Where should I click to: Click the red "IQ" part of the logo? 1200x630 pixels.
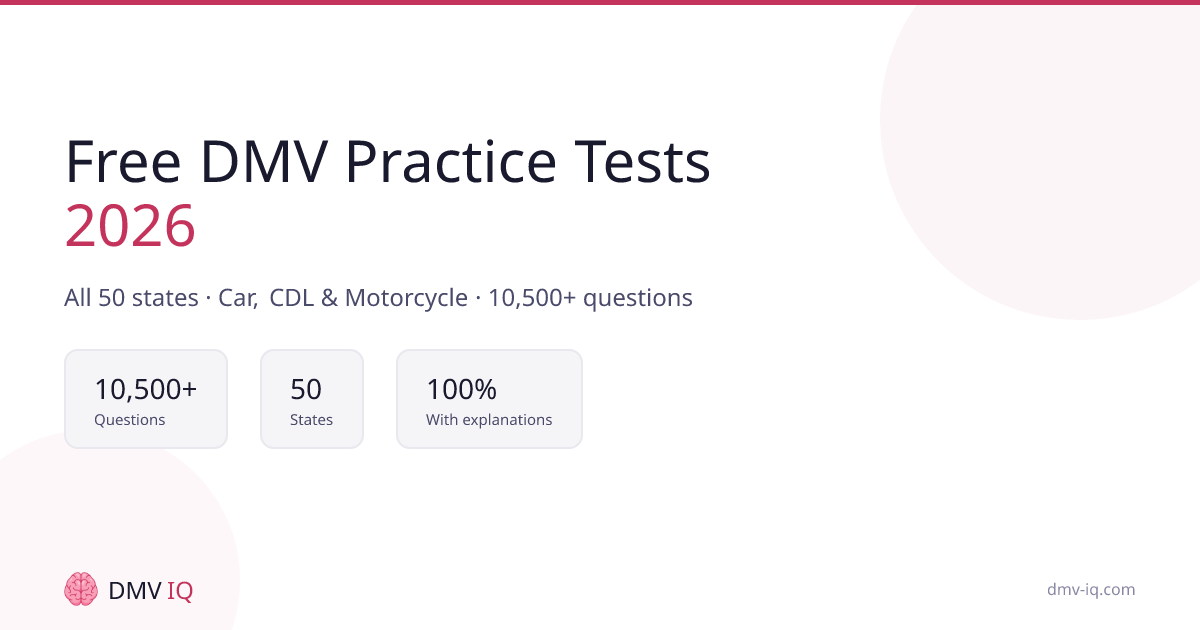[180, 590]
